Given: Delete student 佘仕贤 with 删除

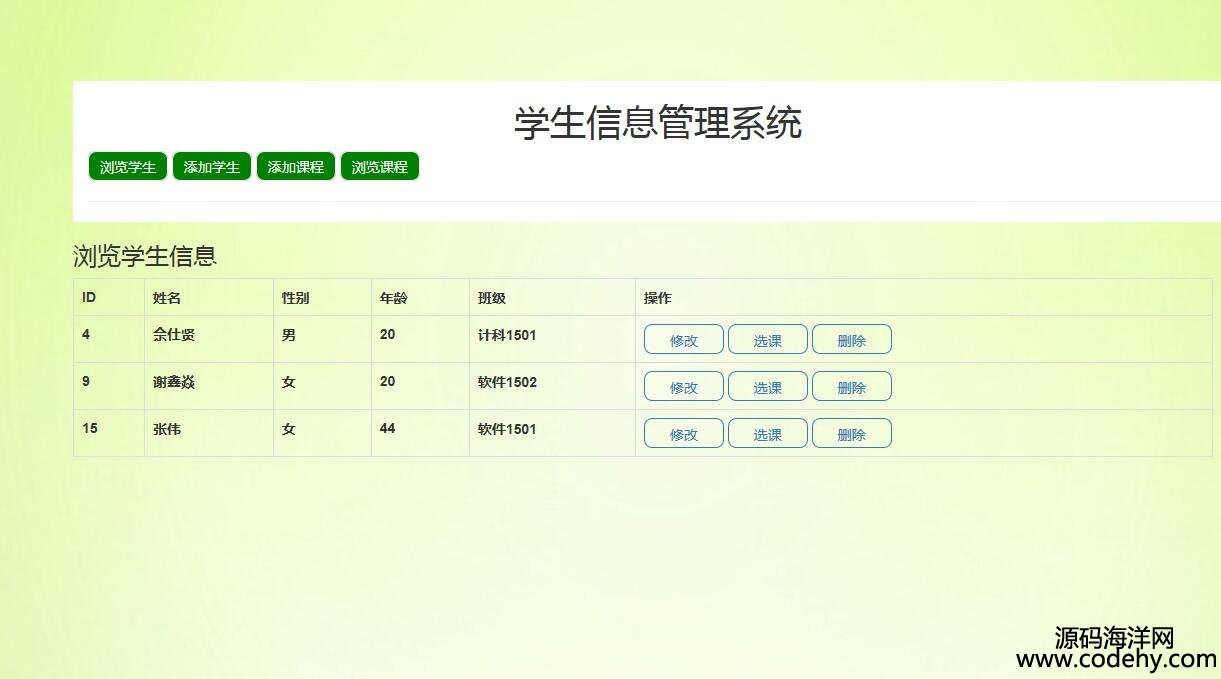Looking at the screenshot, I should click(852, 340).
